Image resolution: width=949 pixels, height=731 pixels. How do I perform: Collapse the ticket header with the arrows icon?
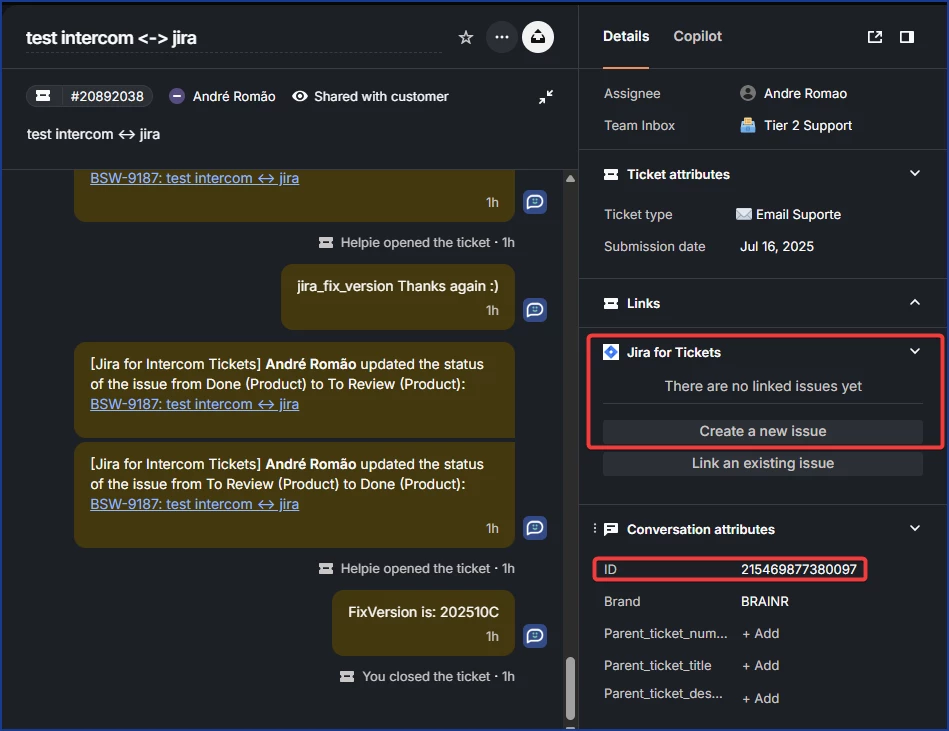tap(546, 97)
